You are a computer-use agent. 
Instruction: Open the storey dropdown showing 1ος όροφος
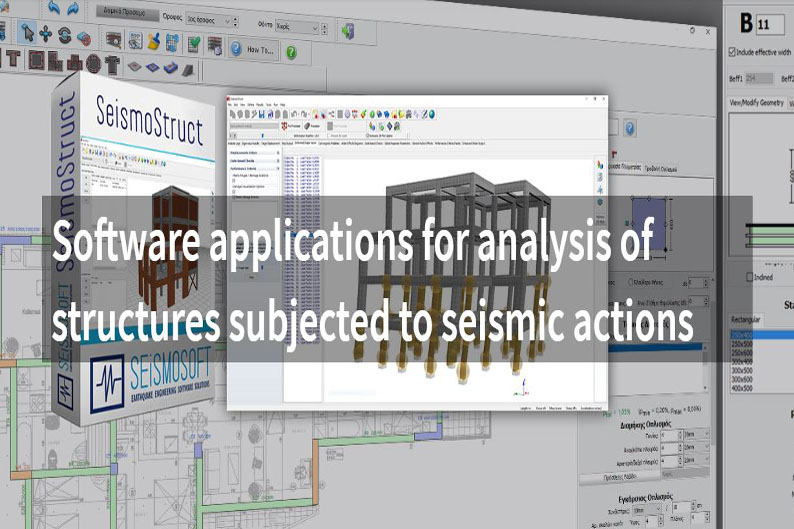pyautogui.click(x=209, y=20)
